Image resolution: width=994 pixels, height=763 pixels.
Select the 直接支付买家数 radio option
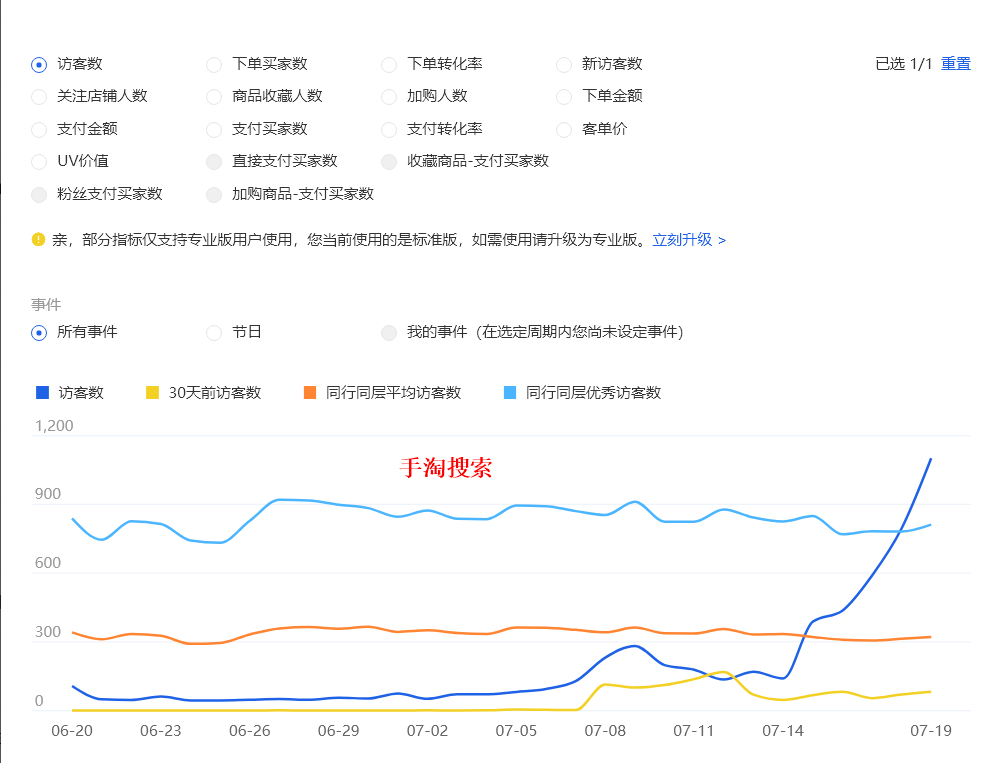point(214,162)
